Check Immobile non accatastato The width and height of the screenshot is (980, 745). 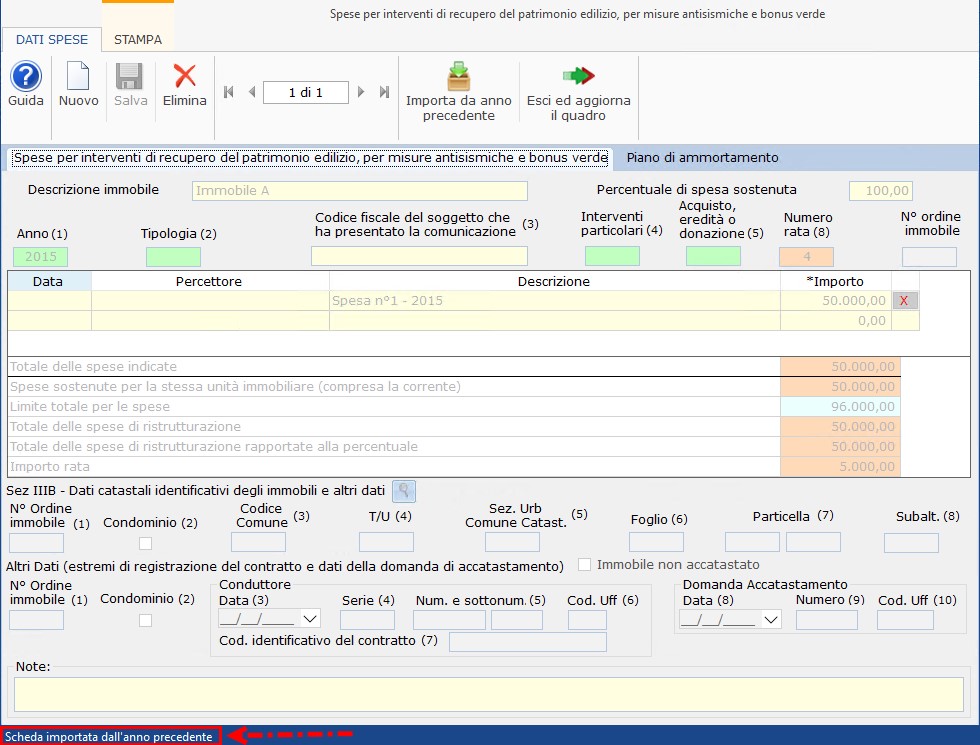(584, 564)
